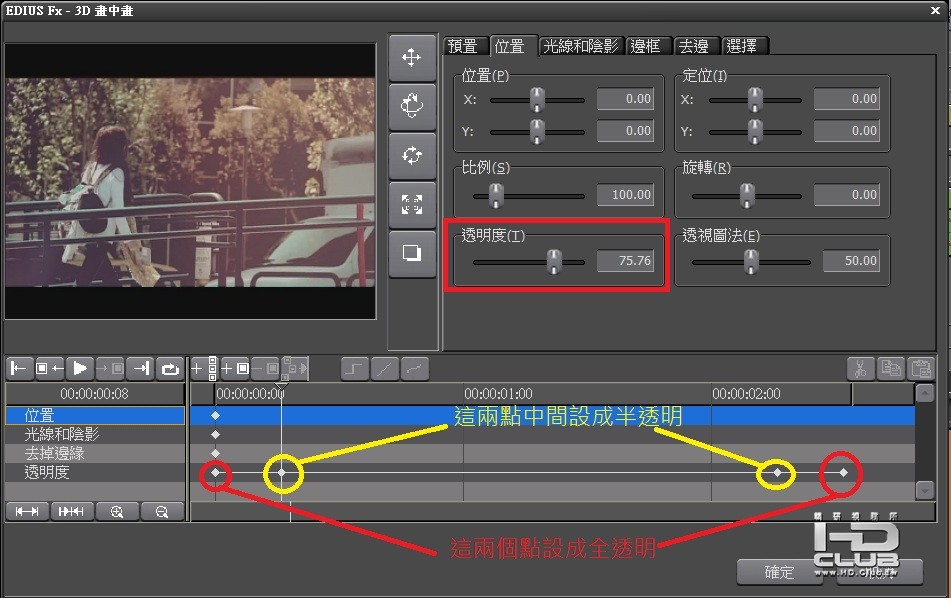Select the last 透明度 keyframe diamond
This screenshot has height=598, width=951.
click(844, 472)
